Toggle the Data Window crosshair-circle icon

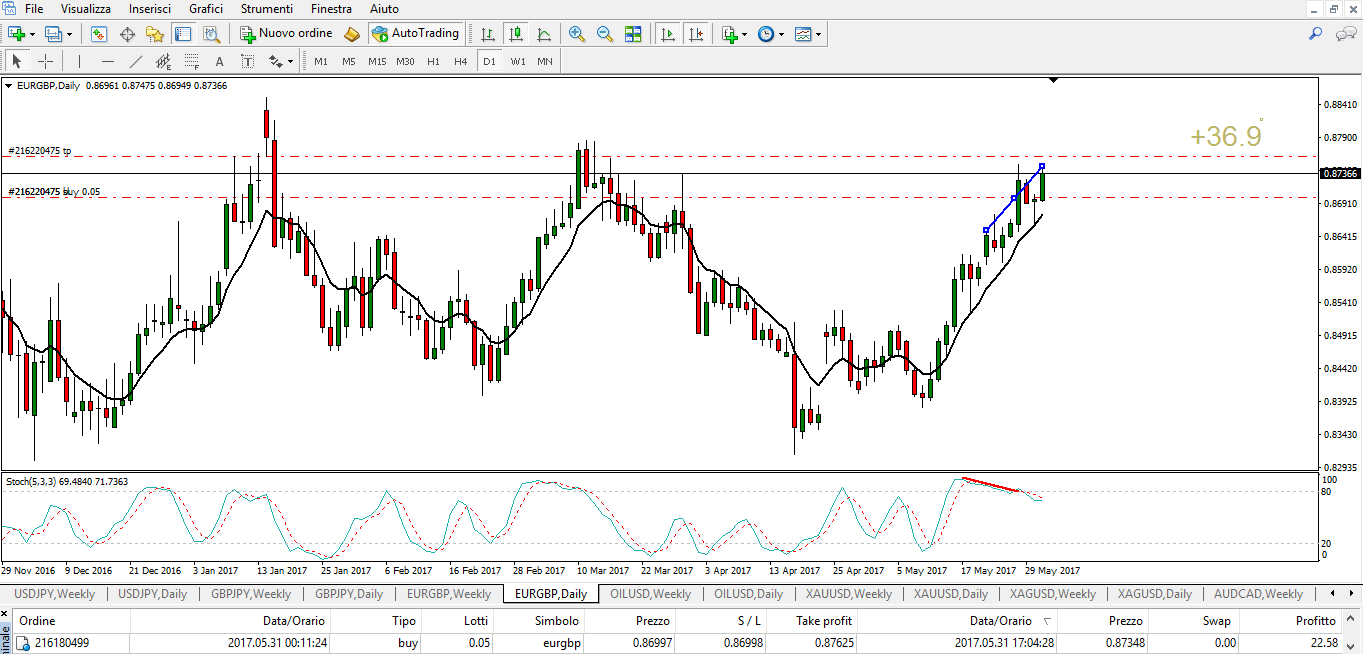pos(127,34)
